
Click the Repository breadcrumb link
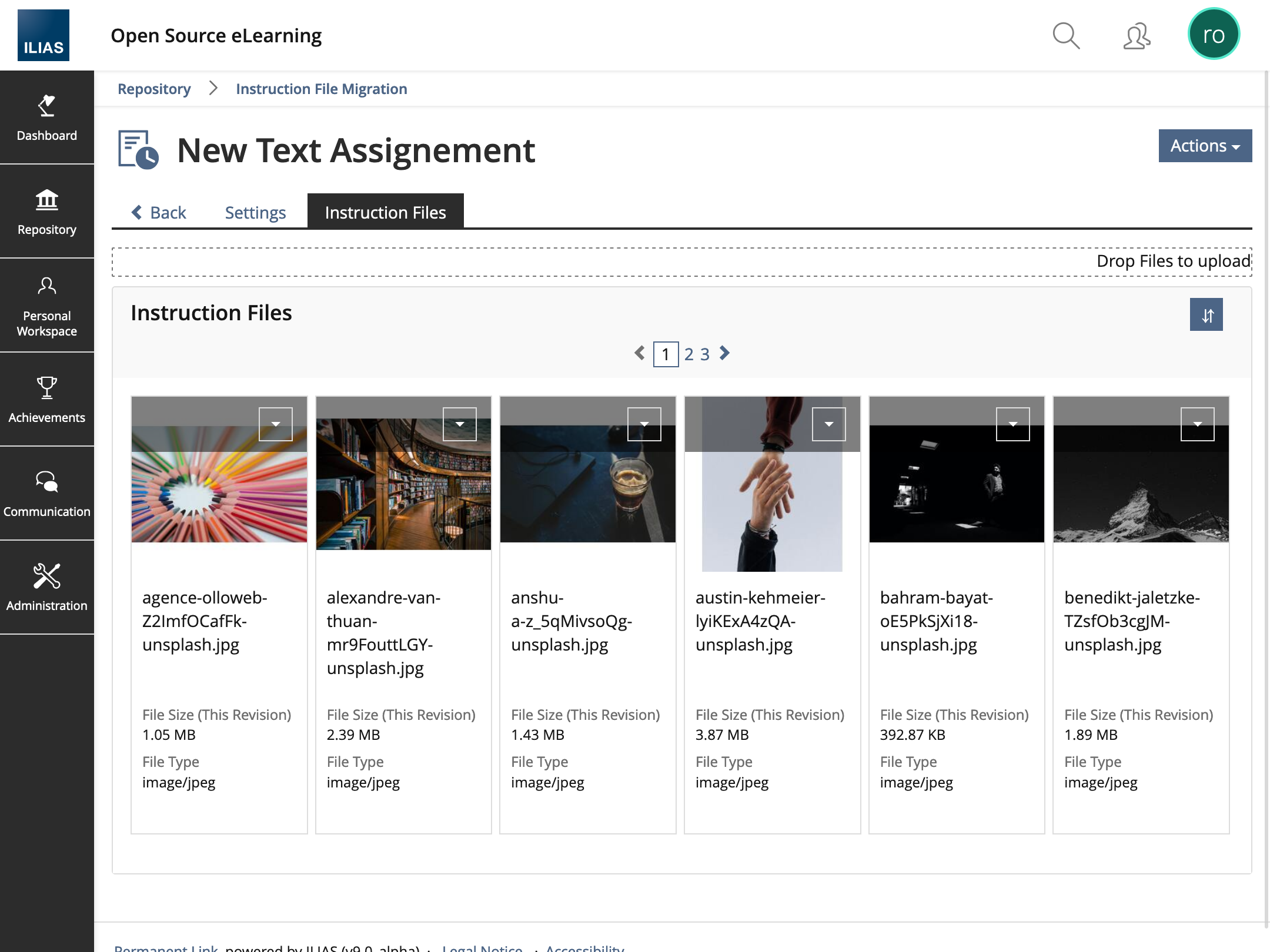(x=154, y=89)
